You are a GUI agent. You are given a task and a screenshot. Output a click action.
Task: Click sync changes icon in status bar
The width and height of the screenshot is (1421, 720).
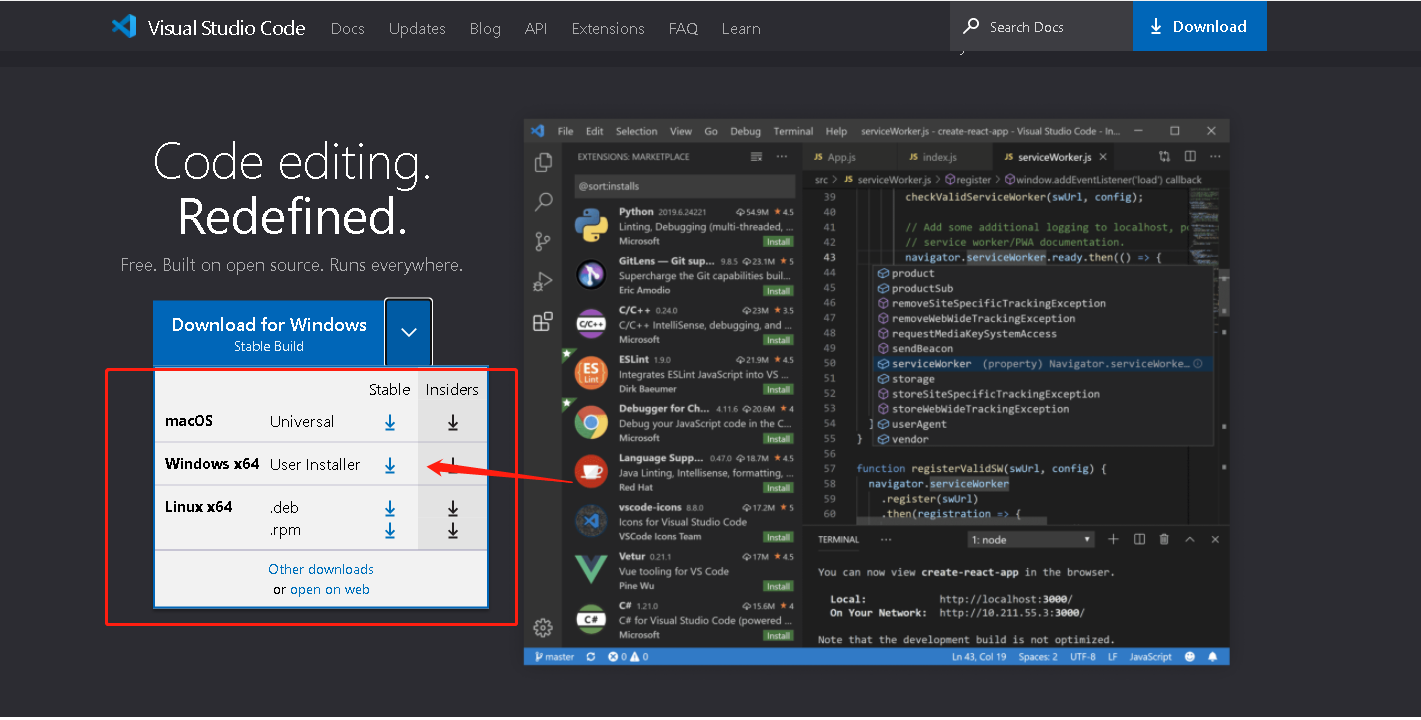point(591,657)
